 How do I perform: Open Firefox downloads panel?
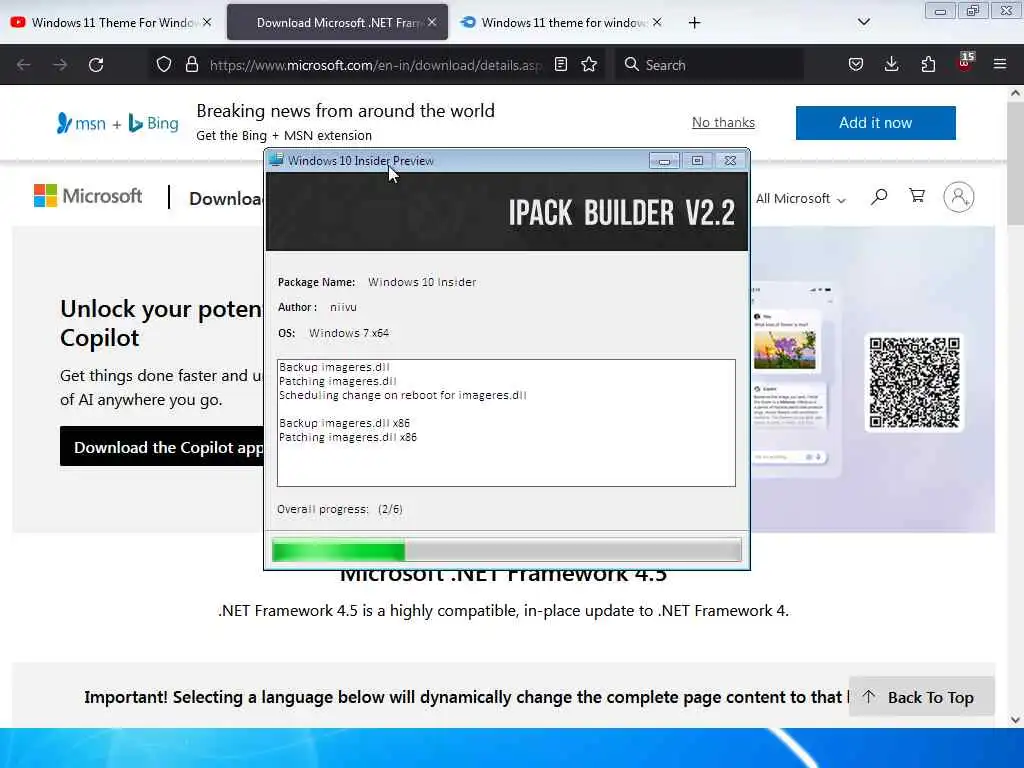point(891,64)
